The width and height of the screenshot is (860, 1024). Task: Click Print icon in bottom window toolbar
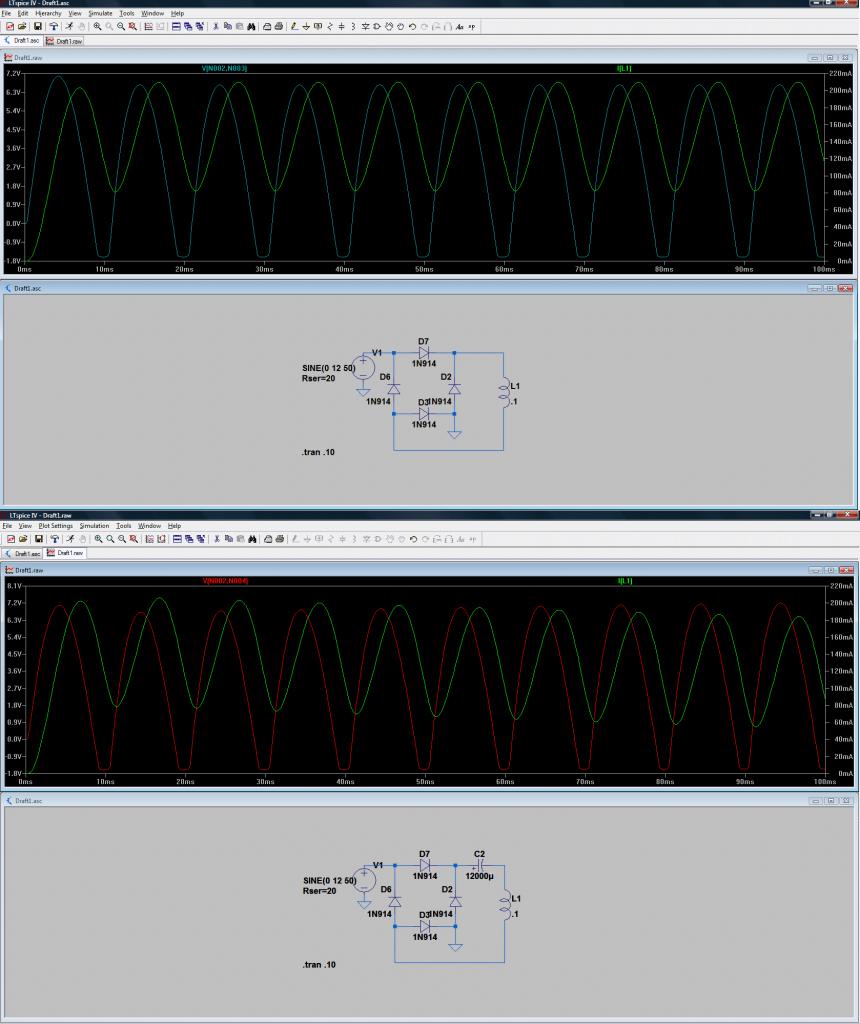pyautogui.click(x=280, y=539)
